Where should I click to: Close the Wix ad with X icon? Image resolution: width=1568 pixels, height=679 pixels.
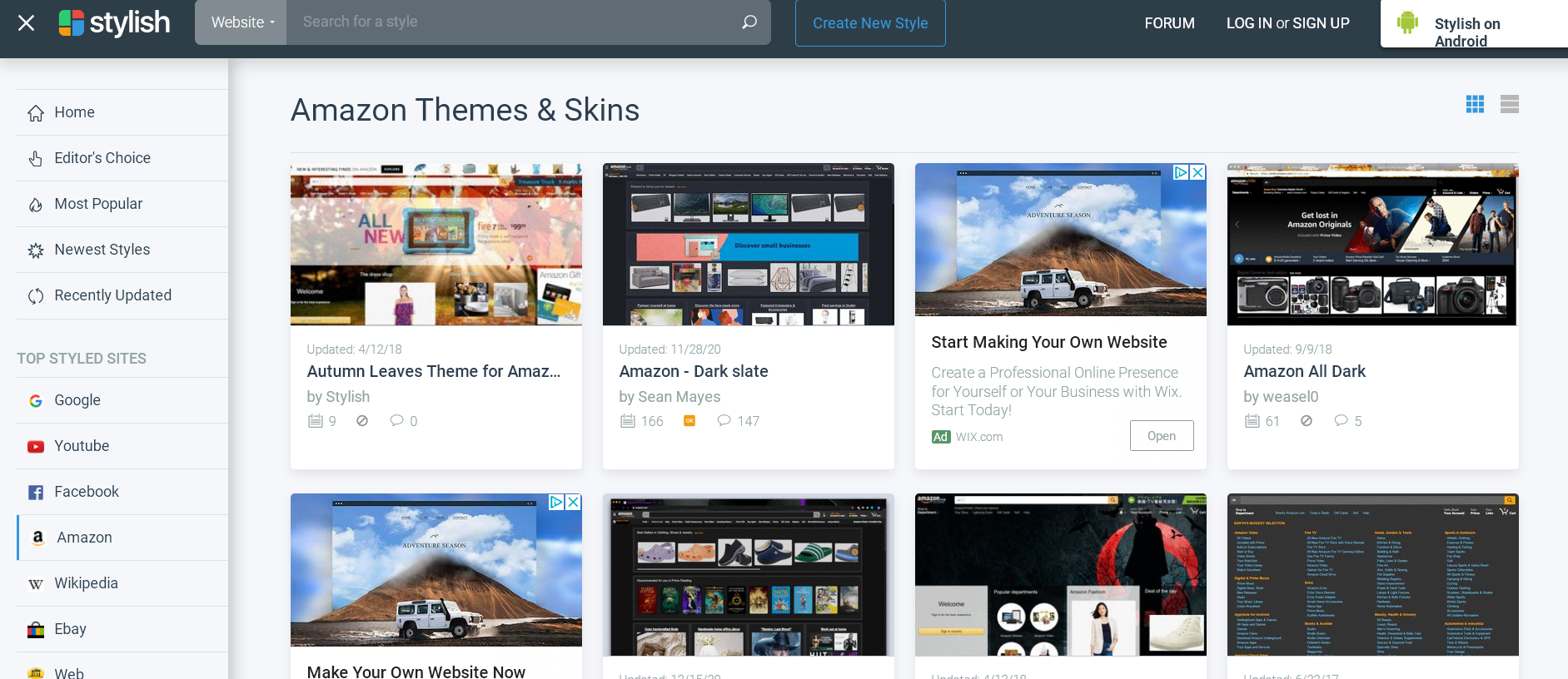[x=1197, y=172]
